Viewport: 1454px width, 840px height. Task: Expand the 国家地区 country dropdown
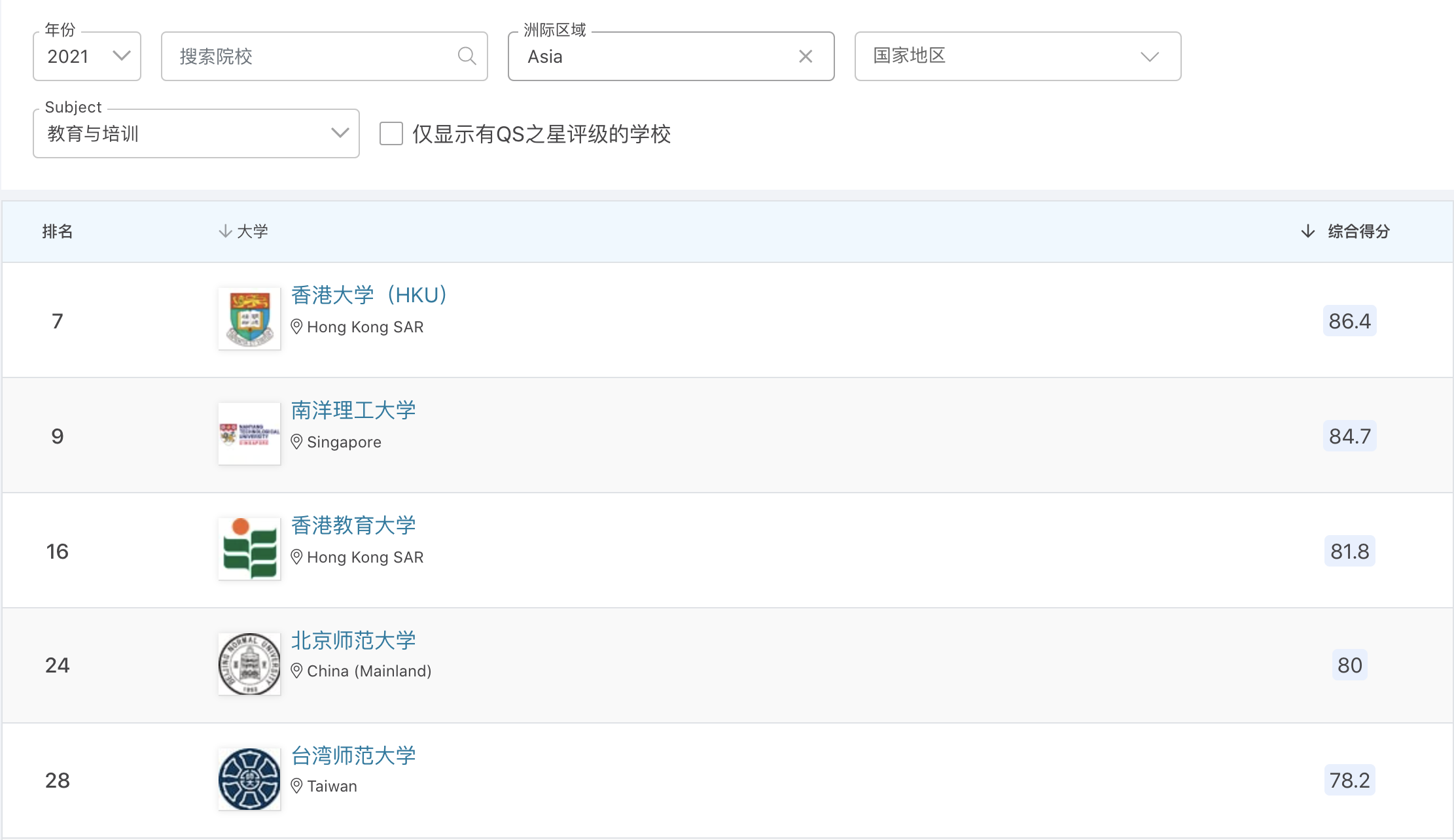(x=1018, y=56)
